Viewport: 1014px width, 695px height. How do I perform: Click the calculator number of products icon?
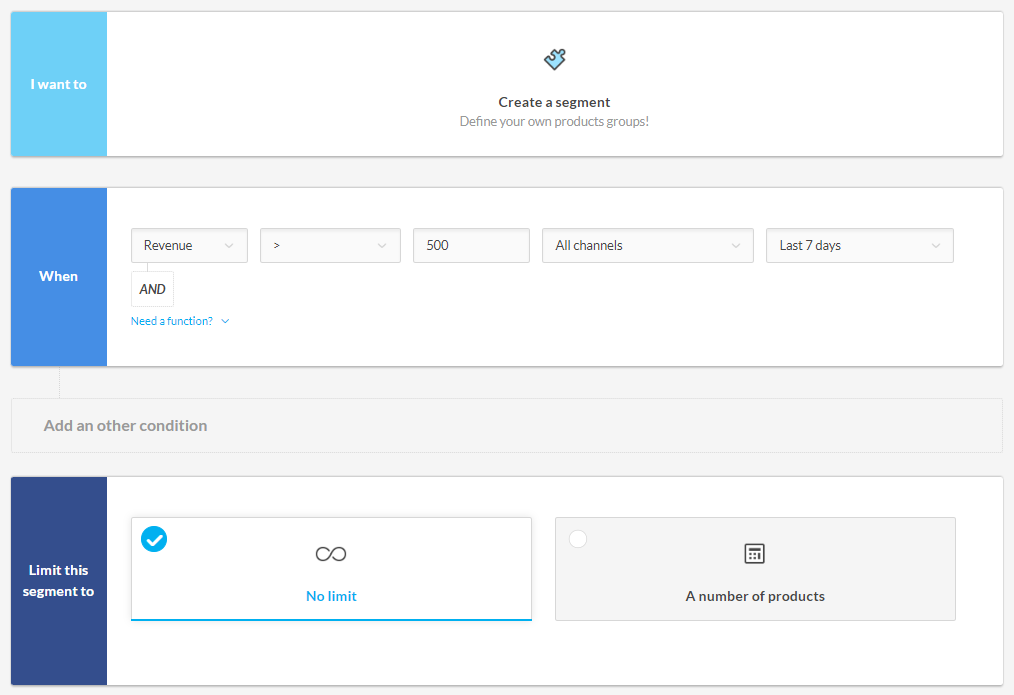click(x=754, y=554)
